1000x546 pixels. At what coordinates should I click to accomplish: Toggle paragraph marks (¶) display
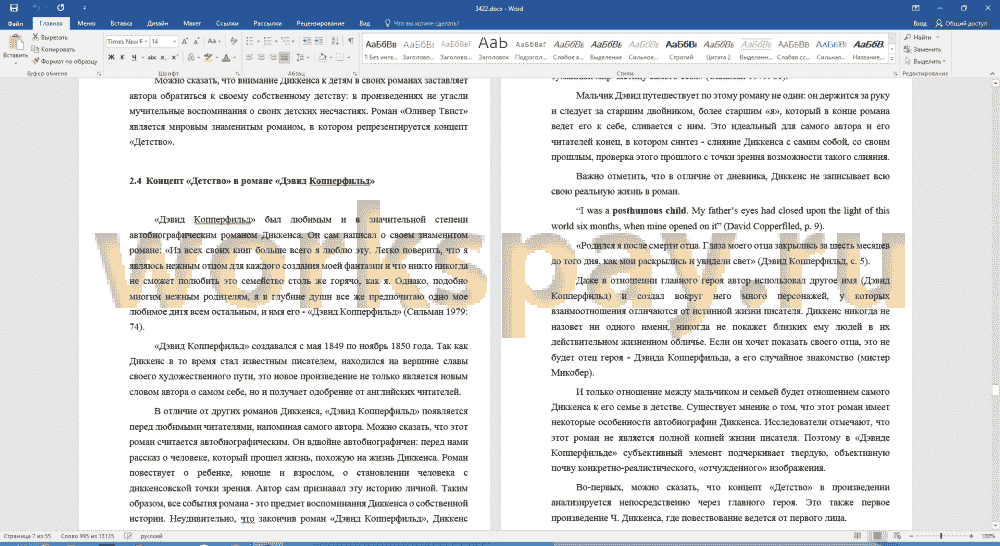coord(351,41)
